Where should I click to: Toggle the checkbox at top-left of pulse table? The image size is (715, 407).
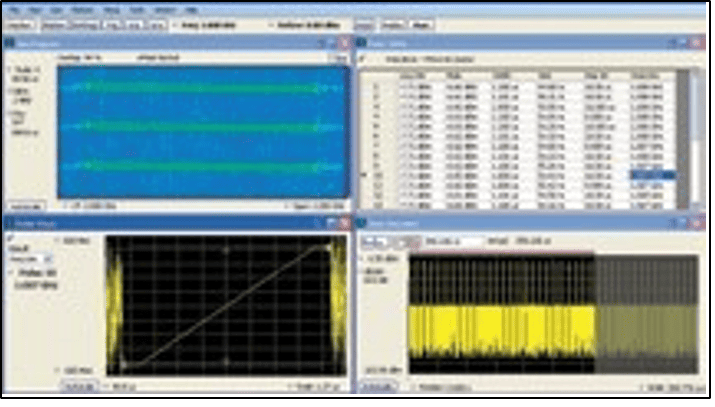pyautogui.click(x=364, y=59)
